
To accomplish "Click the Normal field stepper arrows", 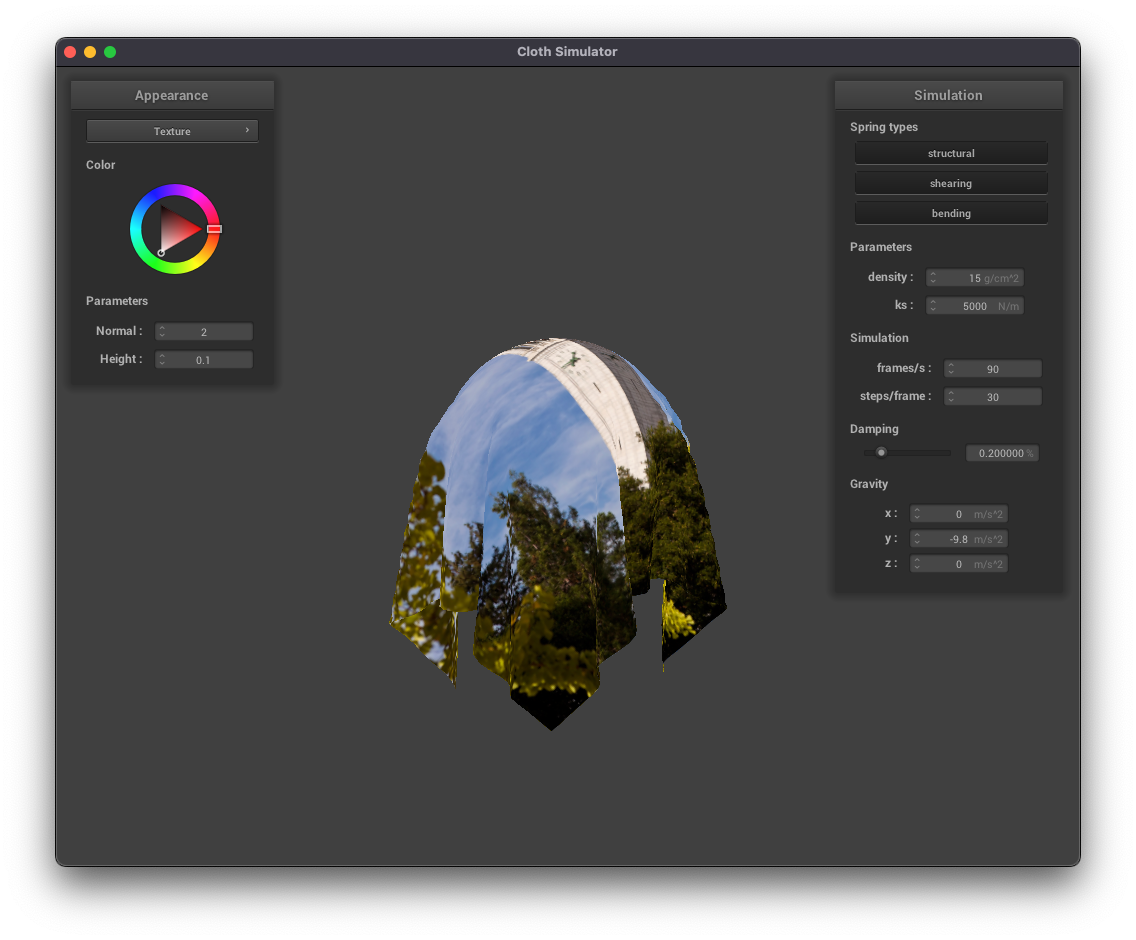I will click(162, 332).
